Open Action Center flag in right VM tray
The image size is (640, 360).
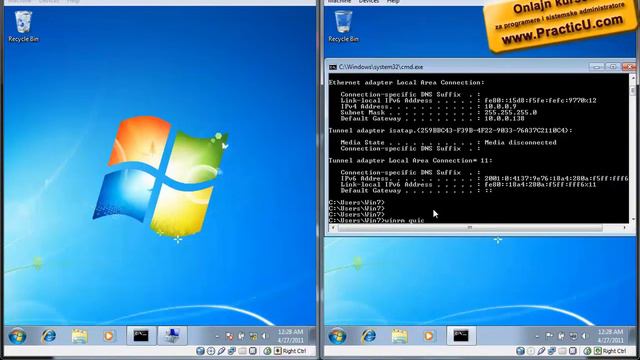pos(550,336)
